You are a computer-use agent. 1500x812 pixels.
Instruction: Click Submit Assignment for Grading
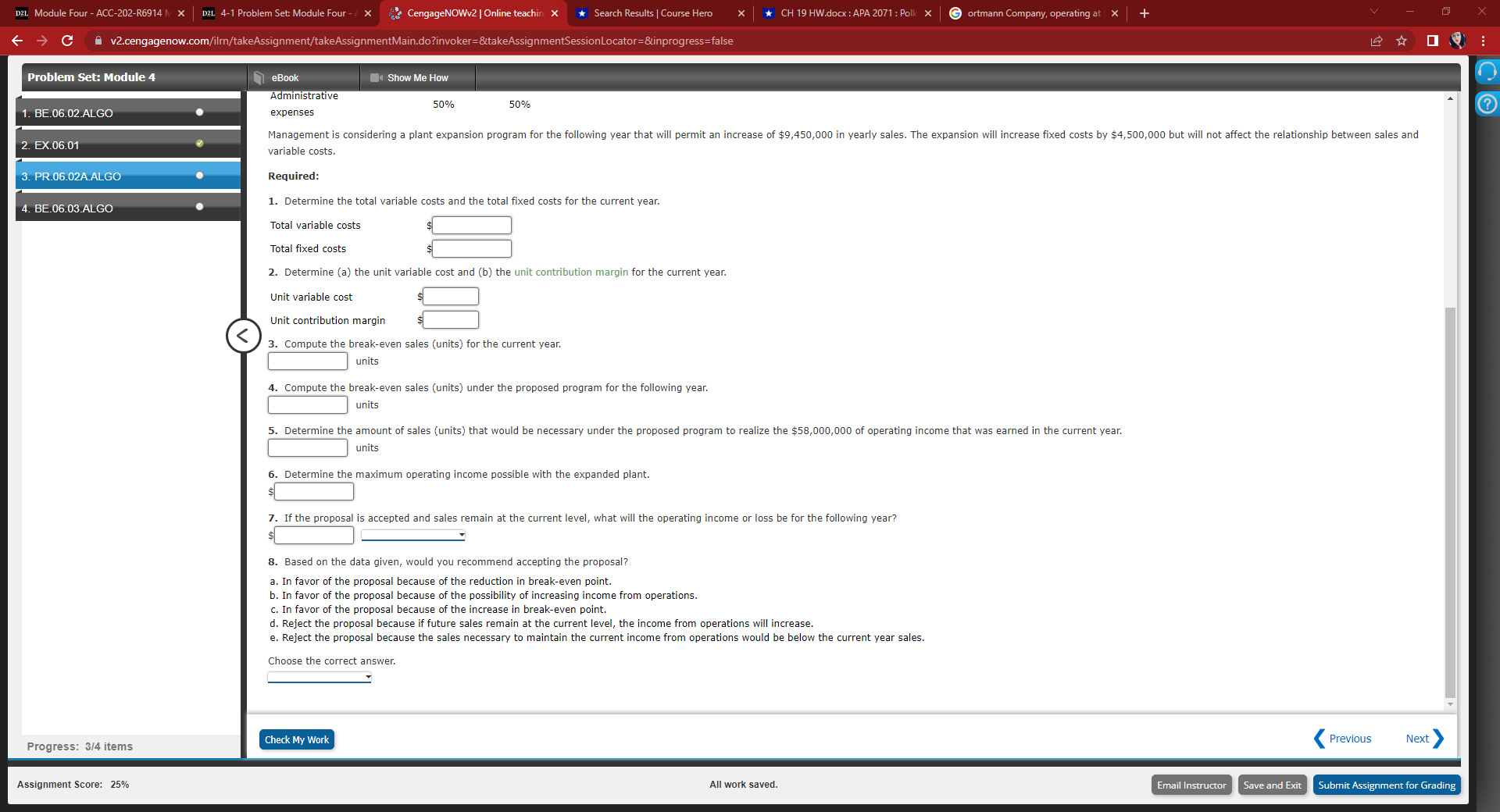pyautogui.click(x=1386, y=785)
